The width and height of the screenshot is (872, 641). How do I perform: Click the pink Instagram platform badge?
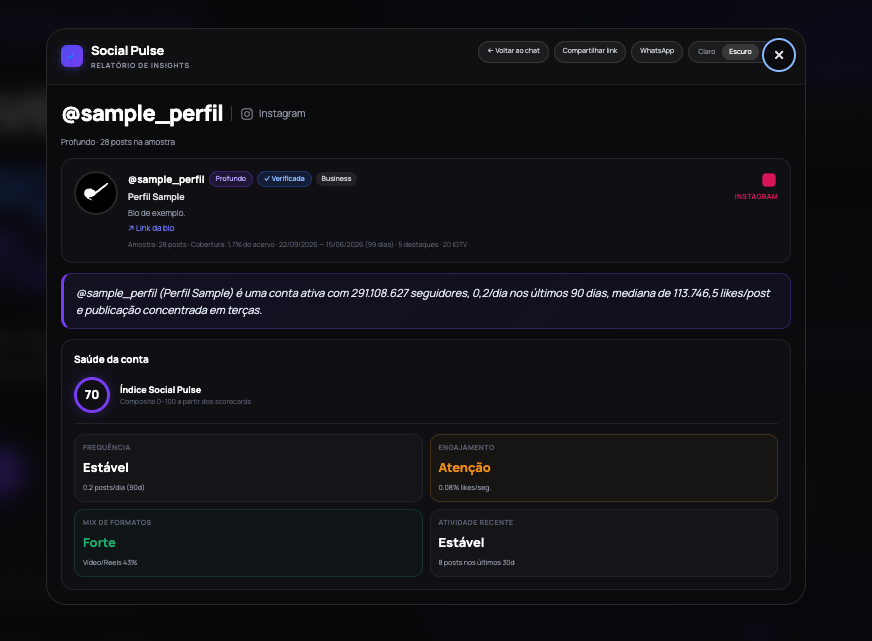(x=769, y=180)
